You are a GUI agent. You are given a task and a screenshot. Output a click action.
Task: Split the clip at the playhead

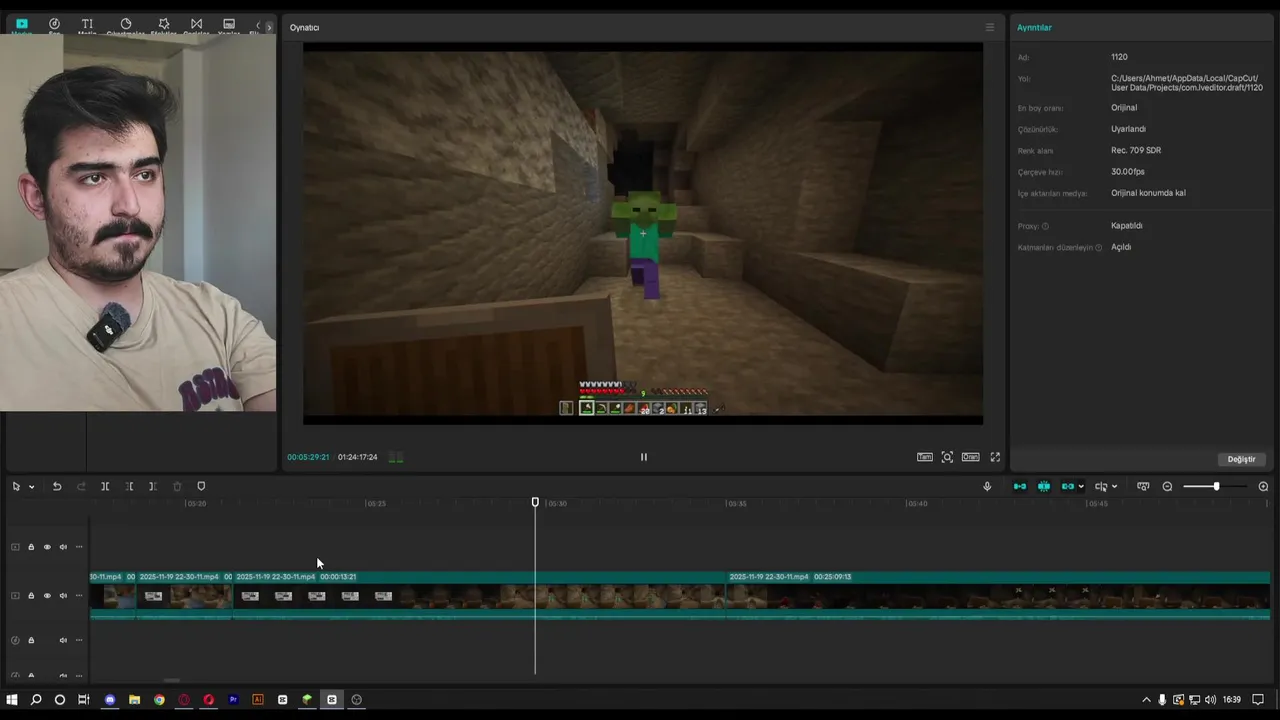(x=105, y=487)
